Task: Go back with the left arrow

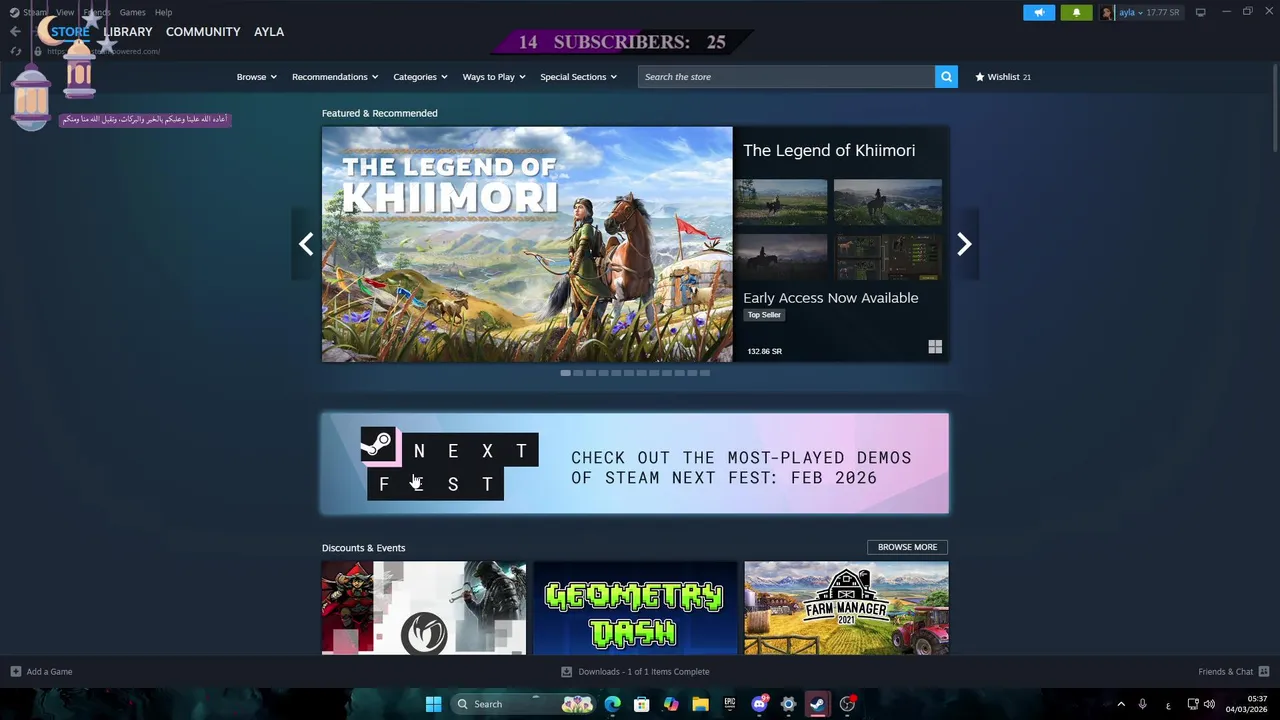Action: 15,32
